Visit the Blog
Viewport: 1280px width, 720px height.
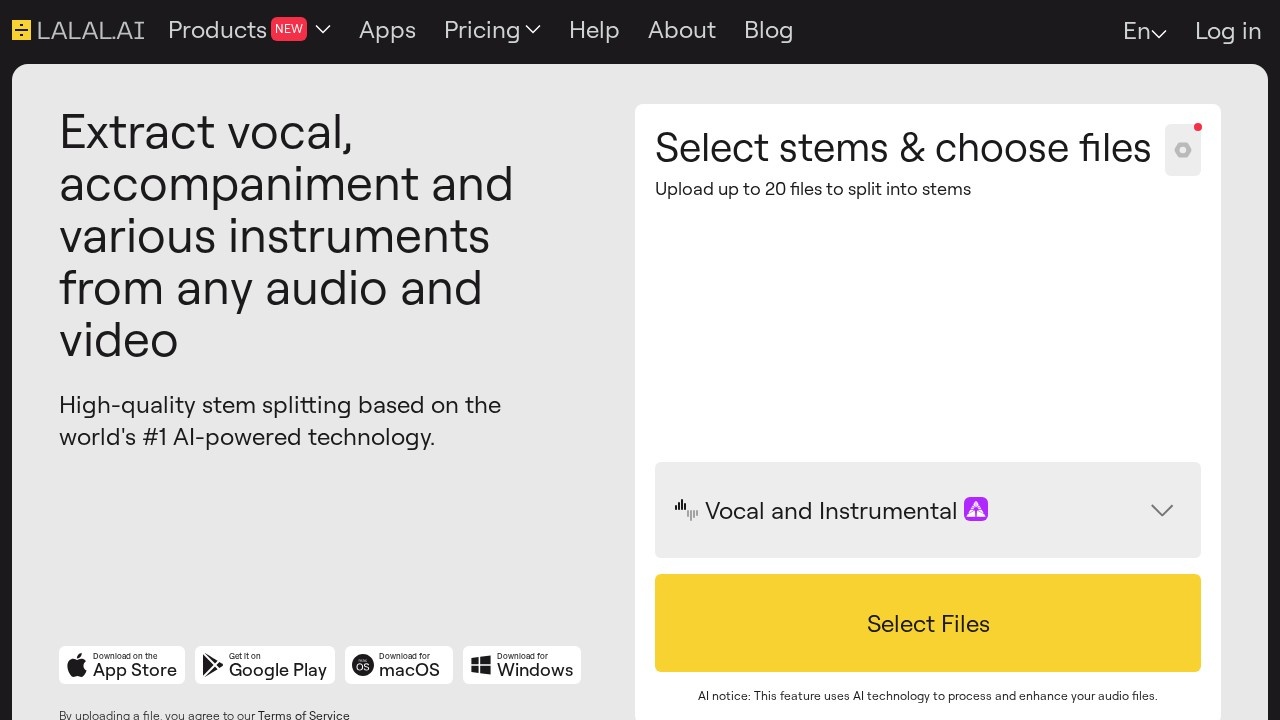coord(768,30)
